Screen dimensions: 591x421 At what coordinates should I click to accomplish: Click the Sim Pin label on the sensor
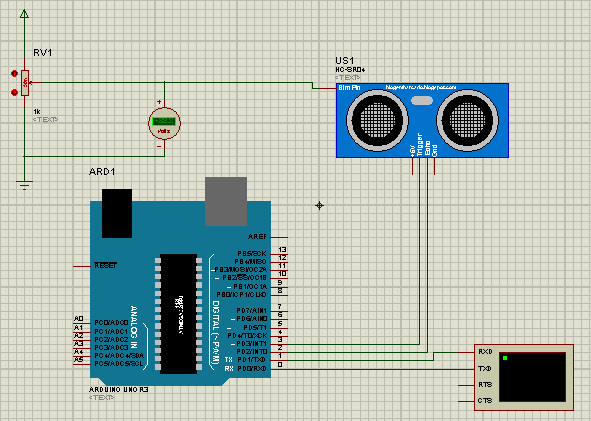point(349,87)
